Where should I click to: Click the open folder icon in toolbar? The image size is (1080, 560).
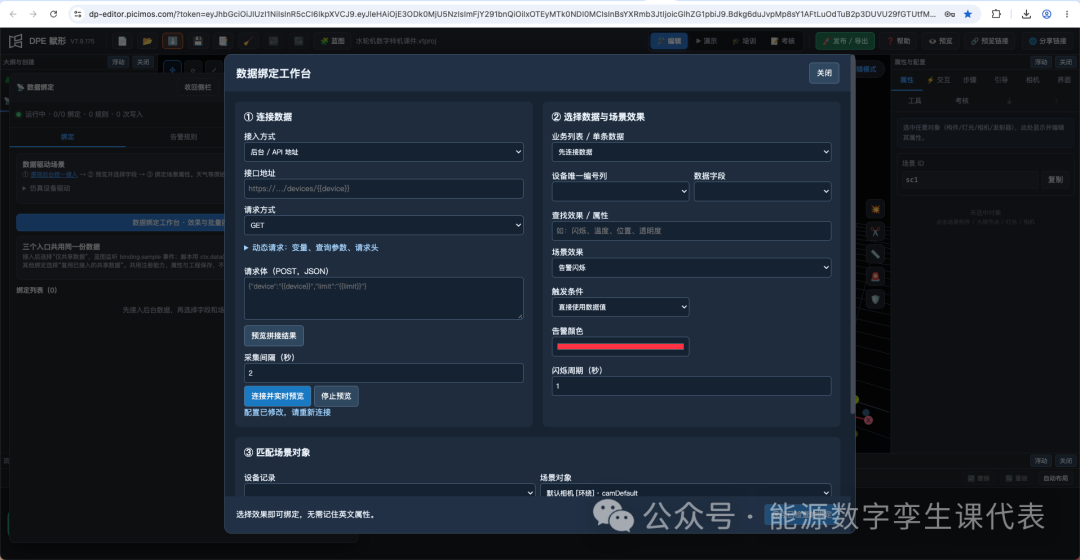(x=147, y=41)
